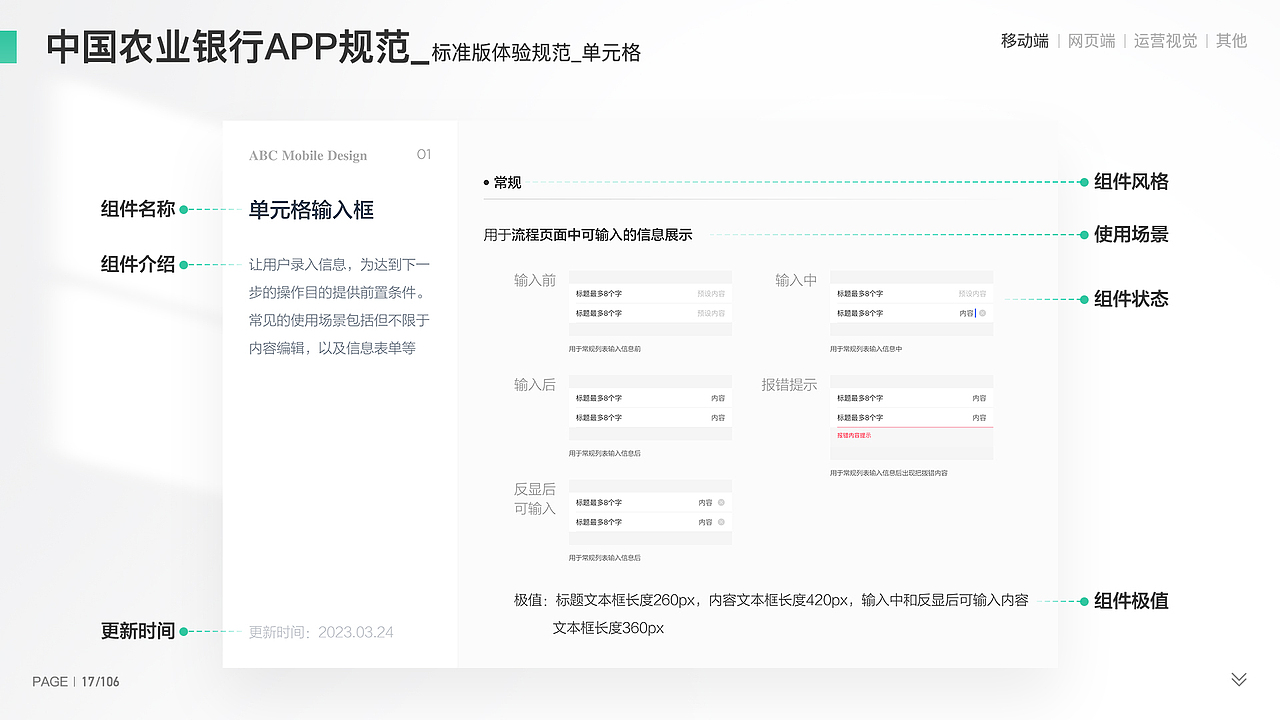1280x720 pixels.
Task: Click the 更新时间 annotation label
Action: coord(138,631)
